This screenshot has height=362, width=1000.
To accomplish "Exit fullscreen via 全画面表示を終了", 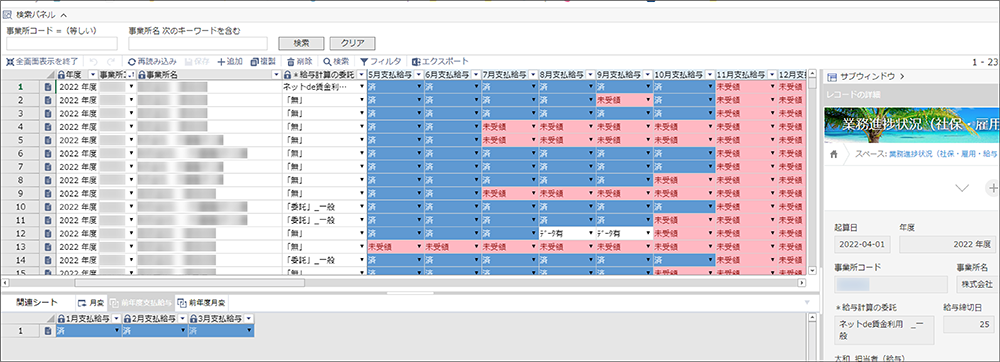I will (x=42, y=62).
